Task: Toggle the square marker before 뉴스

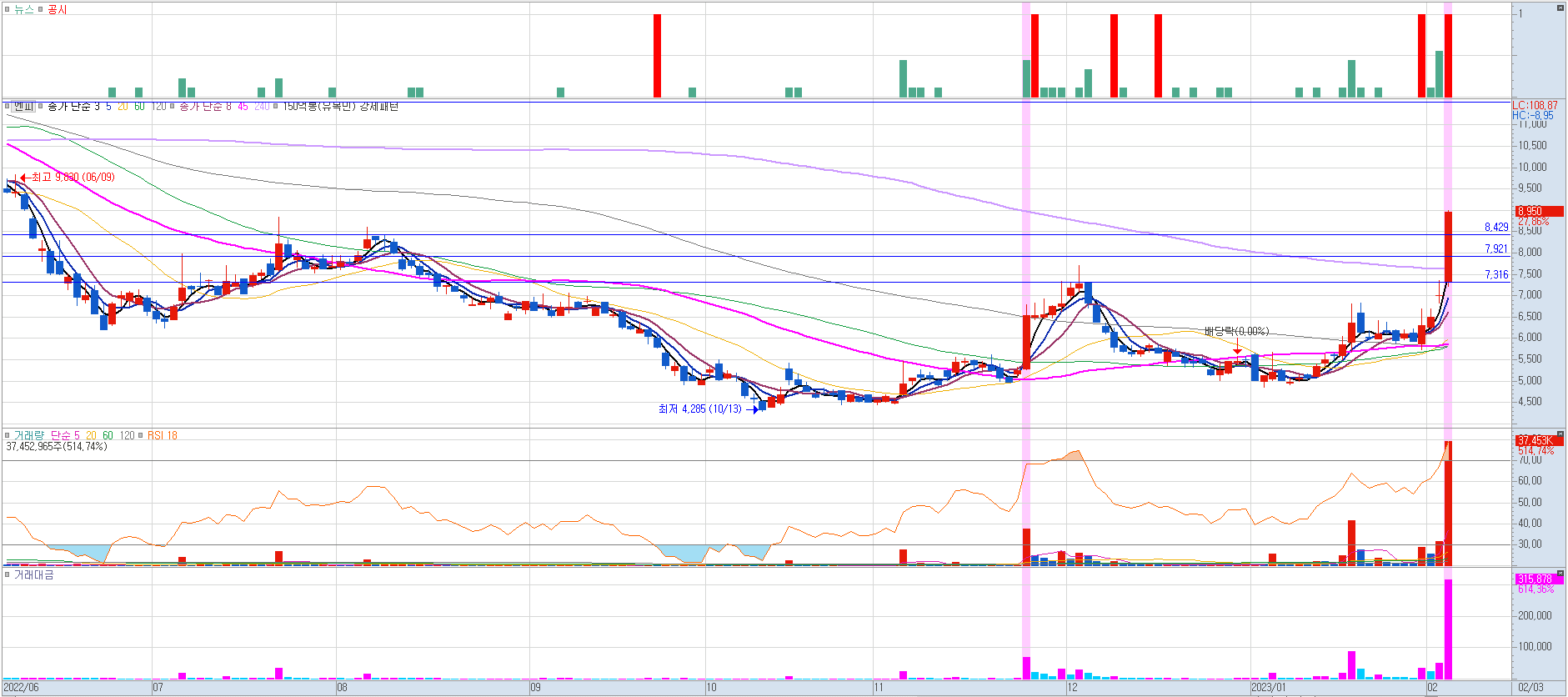Action: [x=8, y=9]
